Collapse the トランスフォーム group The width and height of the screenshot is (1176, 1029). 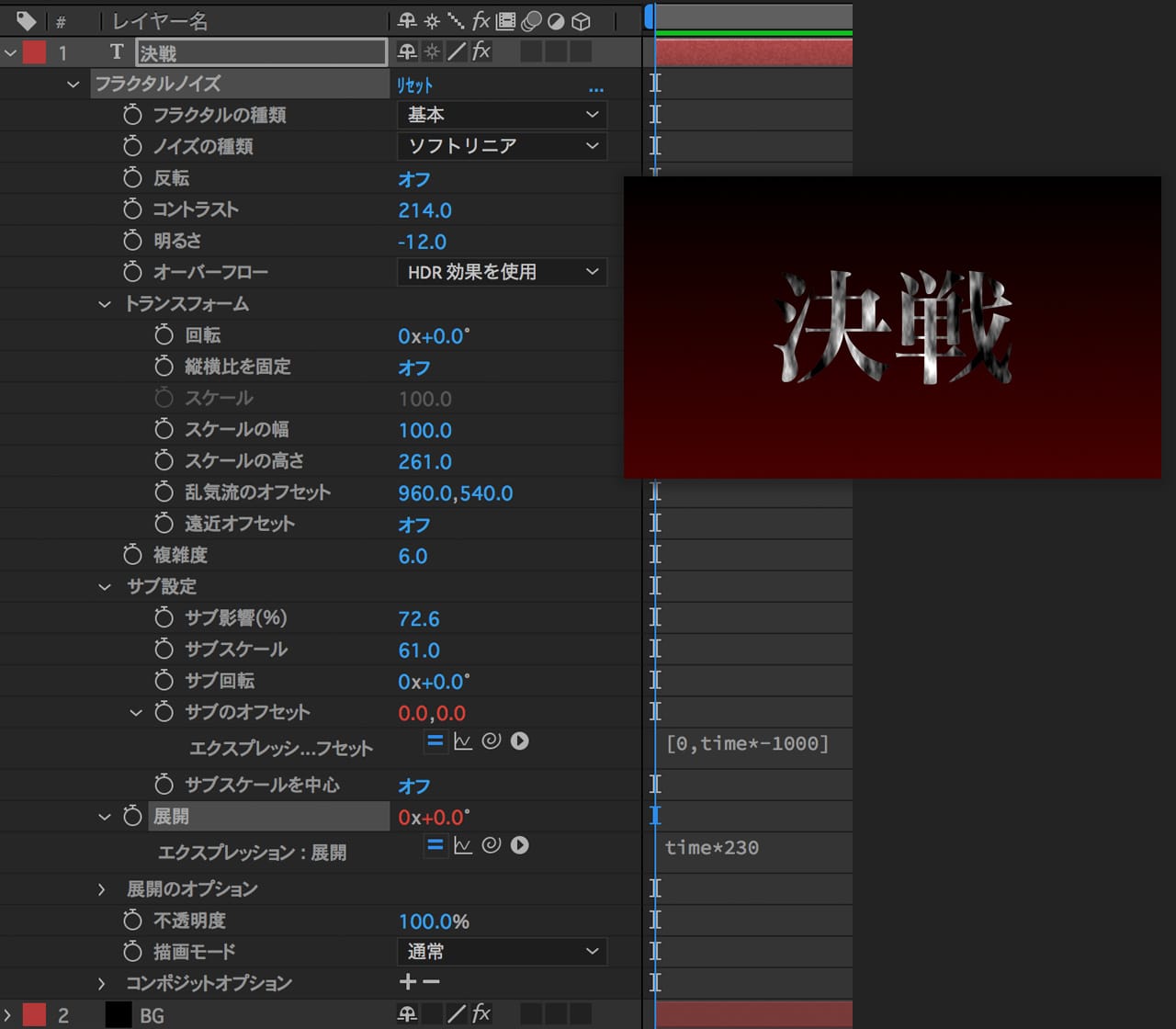coord(104,304)
